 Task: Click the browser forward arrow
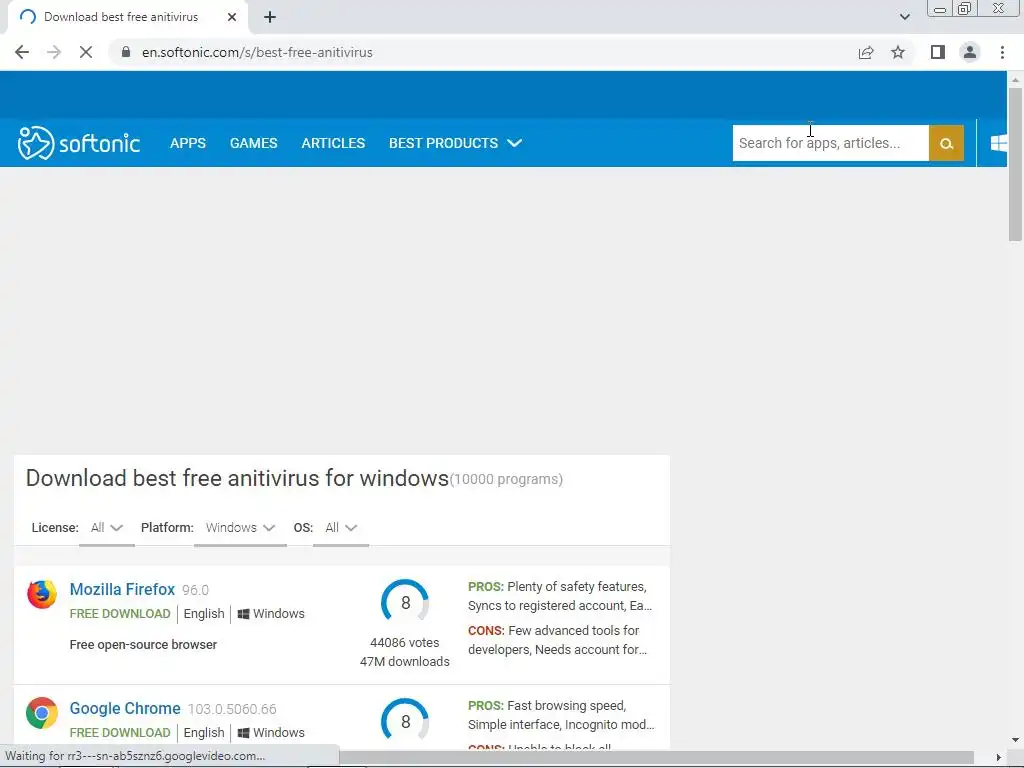[54, 52]
